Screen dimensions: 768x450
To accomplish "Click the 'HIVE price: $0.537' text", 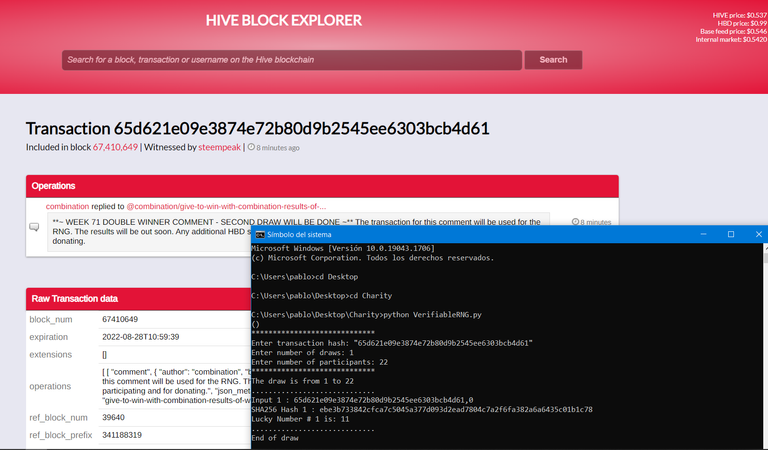I will [x=740, y=16].
